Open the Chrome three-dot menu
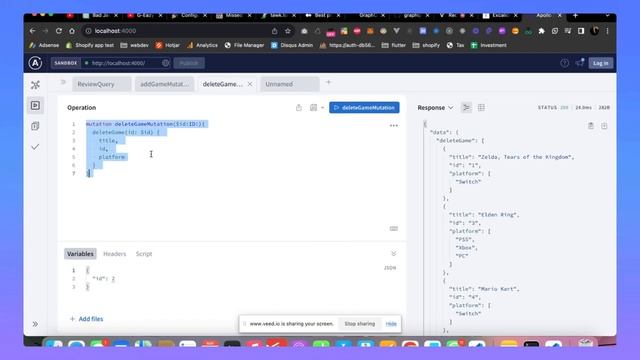This screenshot has width=640, height=360. click(x=607, y=31)
